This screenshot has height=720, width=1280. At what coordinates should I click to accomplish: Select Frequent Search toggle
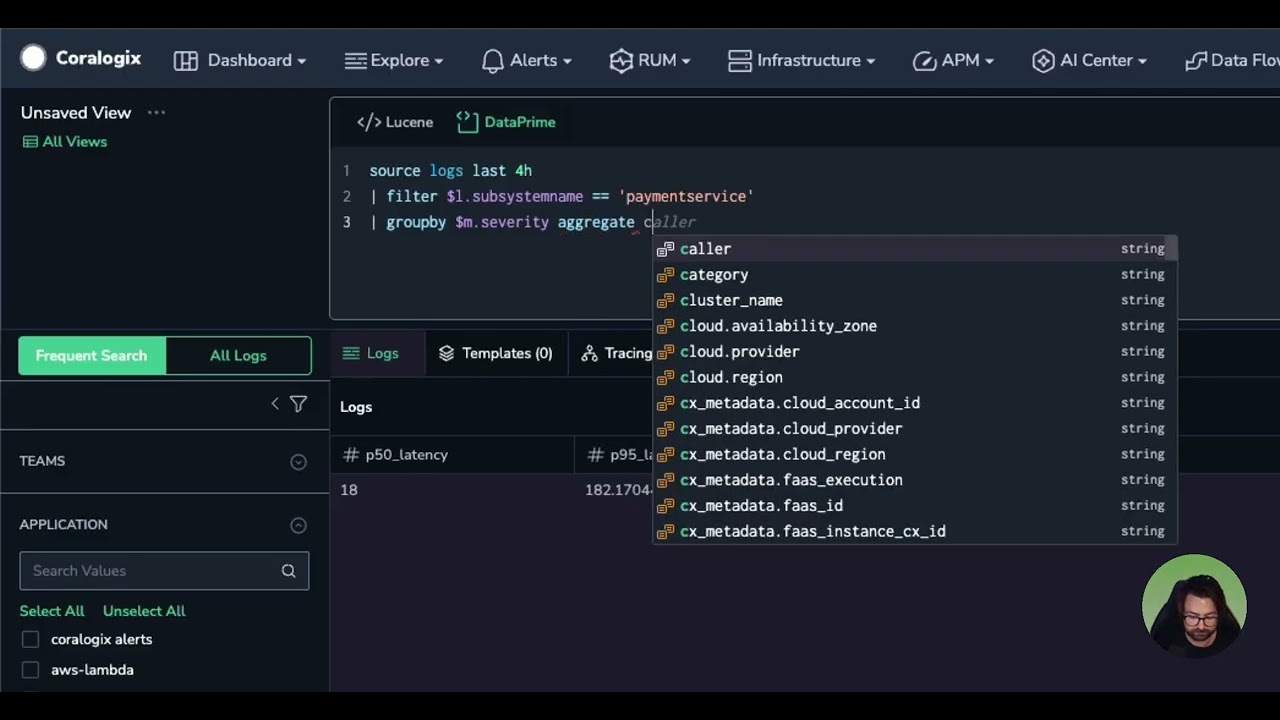[x=92, y=355]
